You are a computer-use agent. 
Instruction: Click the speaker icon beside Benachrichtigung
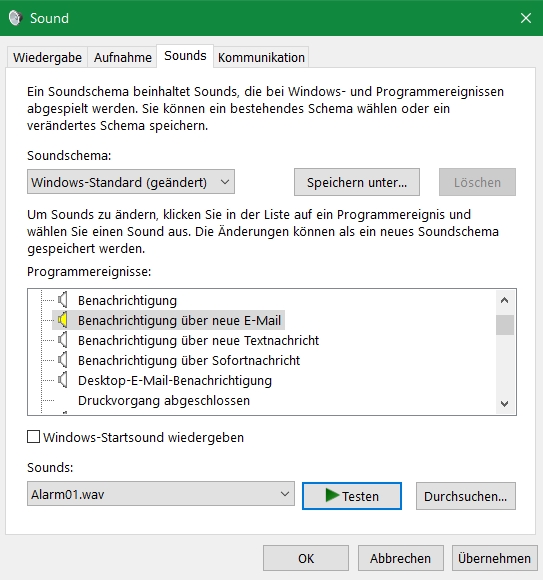(63, 300)
